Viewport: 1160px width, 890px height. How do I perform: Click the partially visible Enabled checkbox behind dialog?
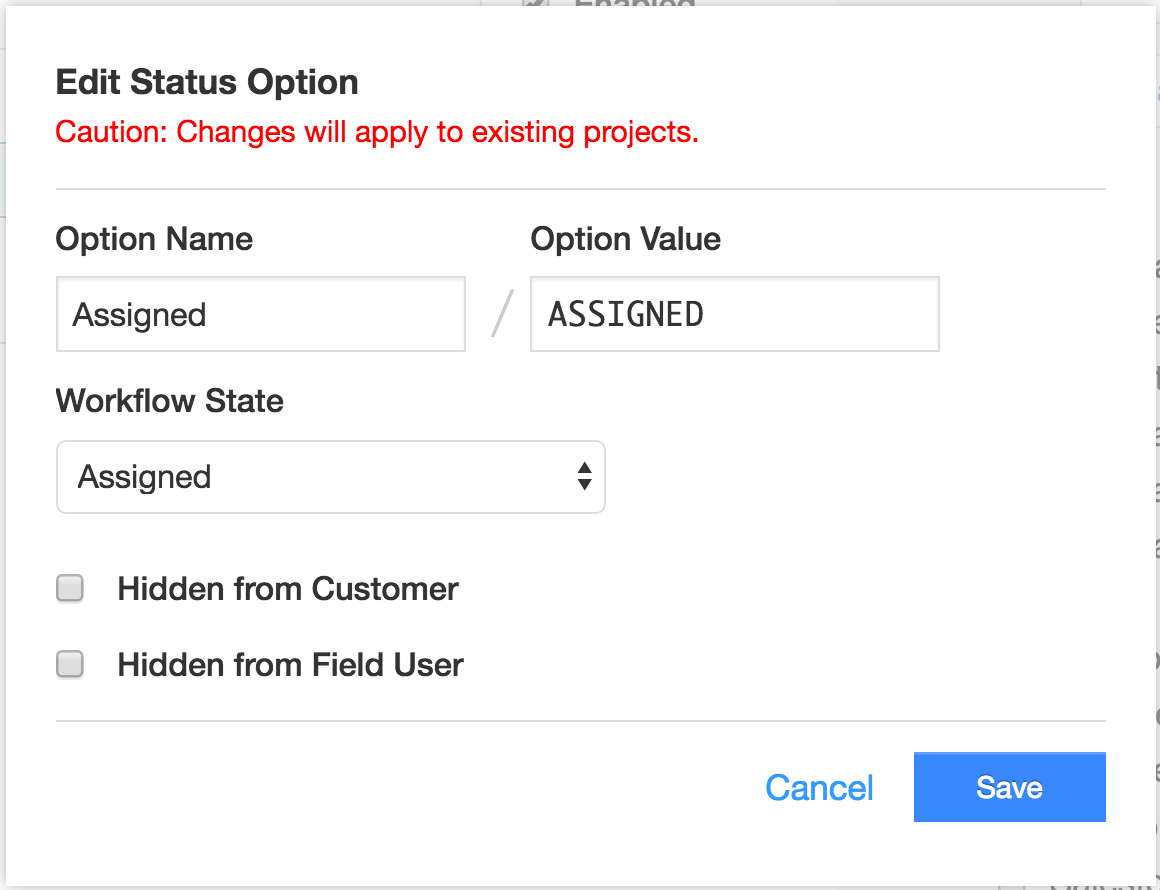coord(536,5)
